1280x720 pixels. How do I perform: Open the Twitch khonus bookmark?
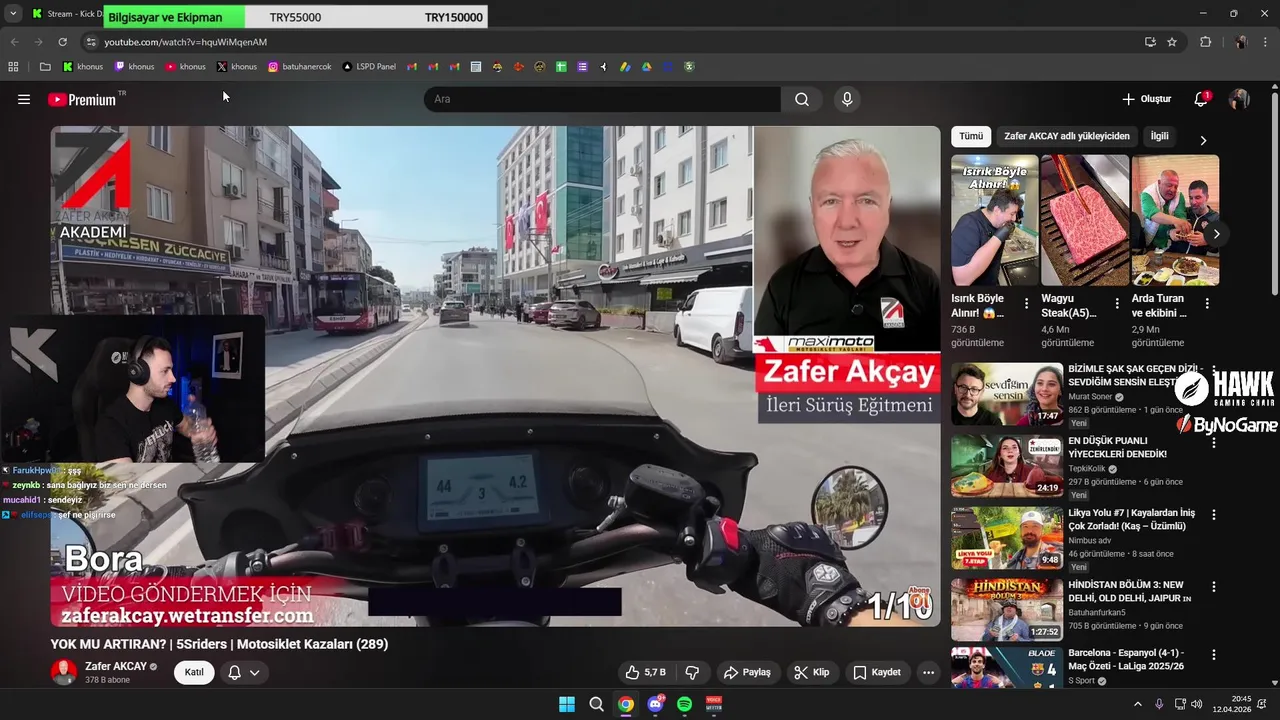[x=134, y=67]
